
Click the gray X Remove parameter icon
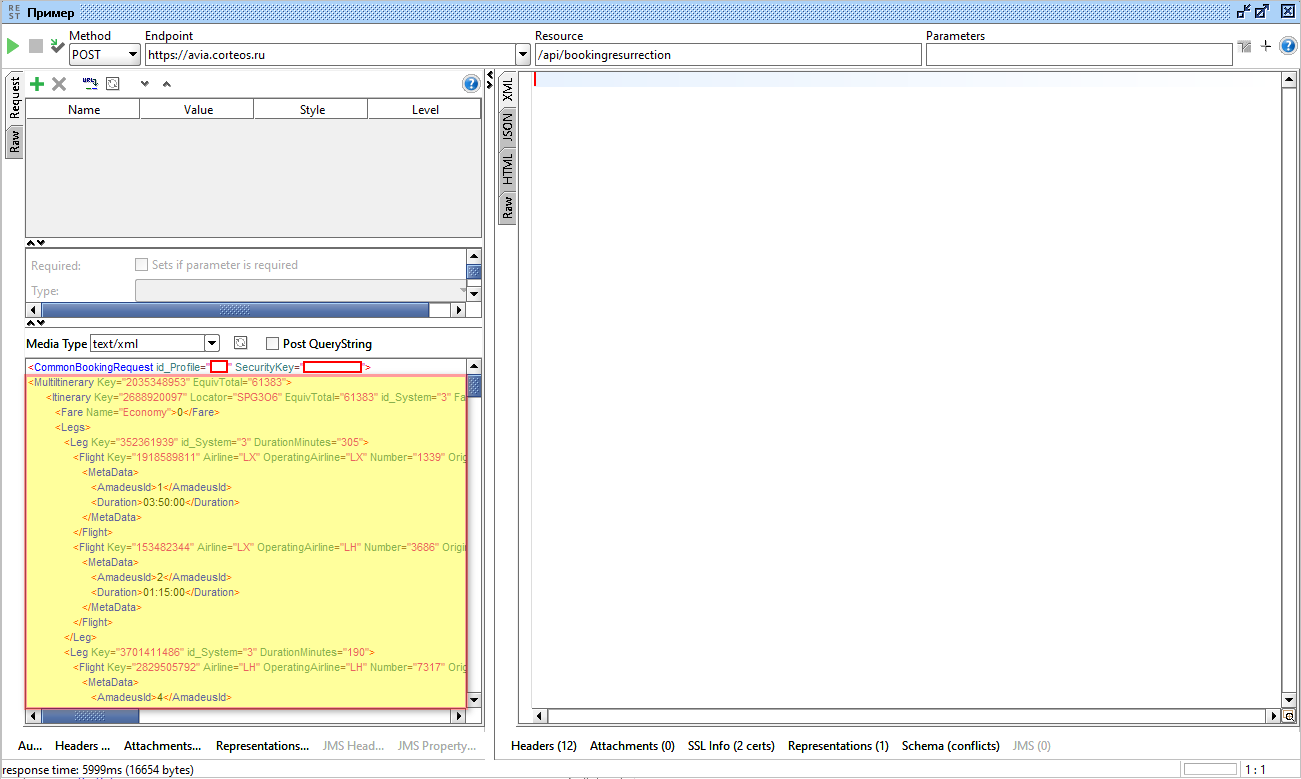click(x=59, y=84)
